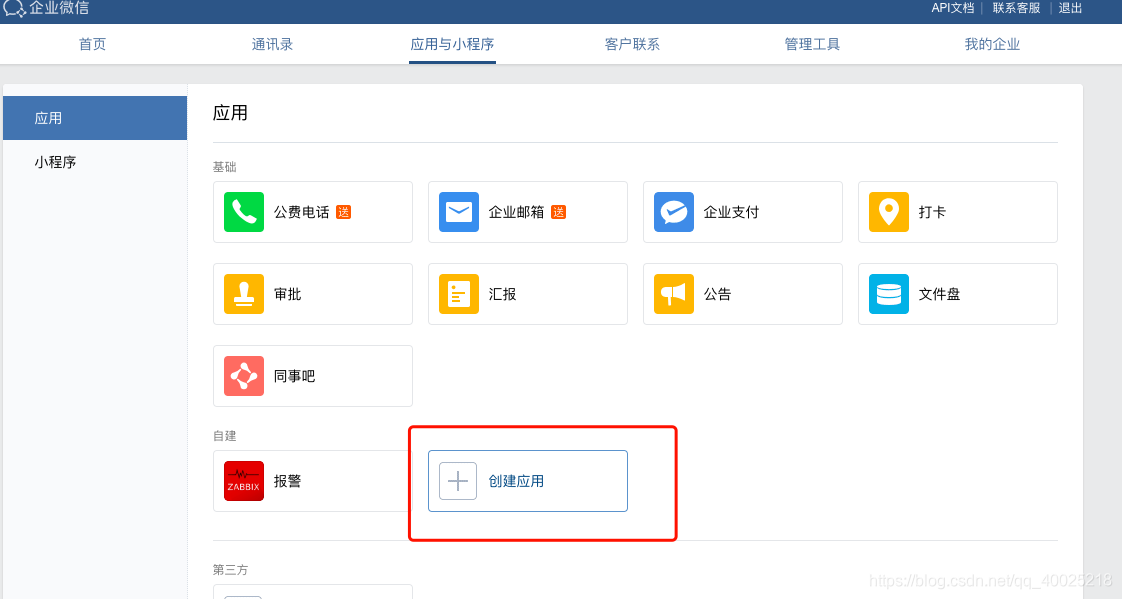Image resolution: width=1122 pixels, height=599 pixels.
Task: Open the 同事吧 app label
Action: tap(295, 376)
